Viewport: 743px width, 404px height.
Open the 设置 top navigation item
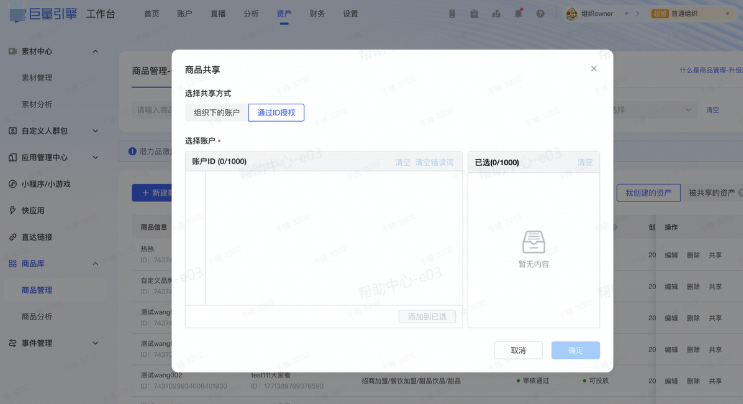350,14
